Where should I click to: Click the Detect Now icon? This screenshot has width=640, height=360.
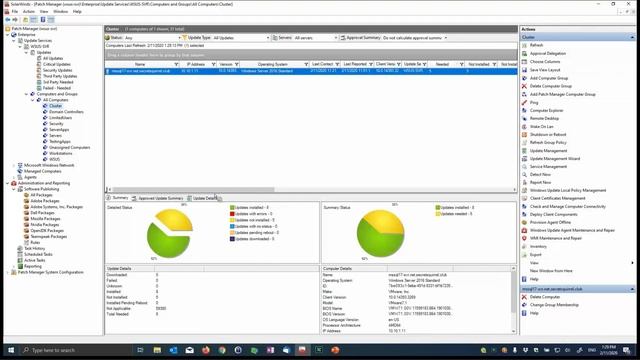click(x=524, y=174)
